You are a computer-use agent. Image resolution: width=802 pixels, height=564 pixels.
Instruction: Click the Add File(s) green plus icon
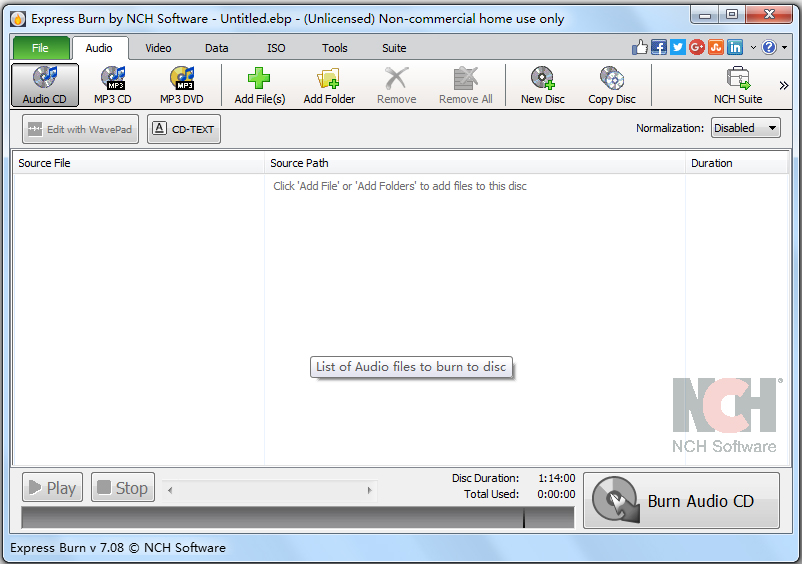[x=259, y=79]
